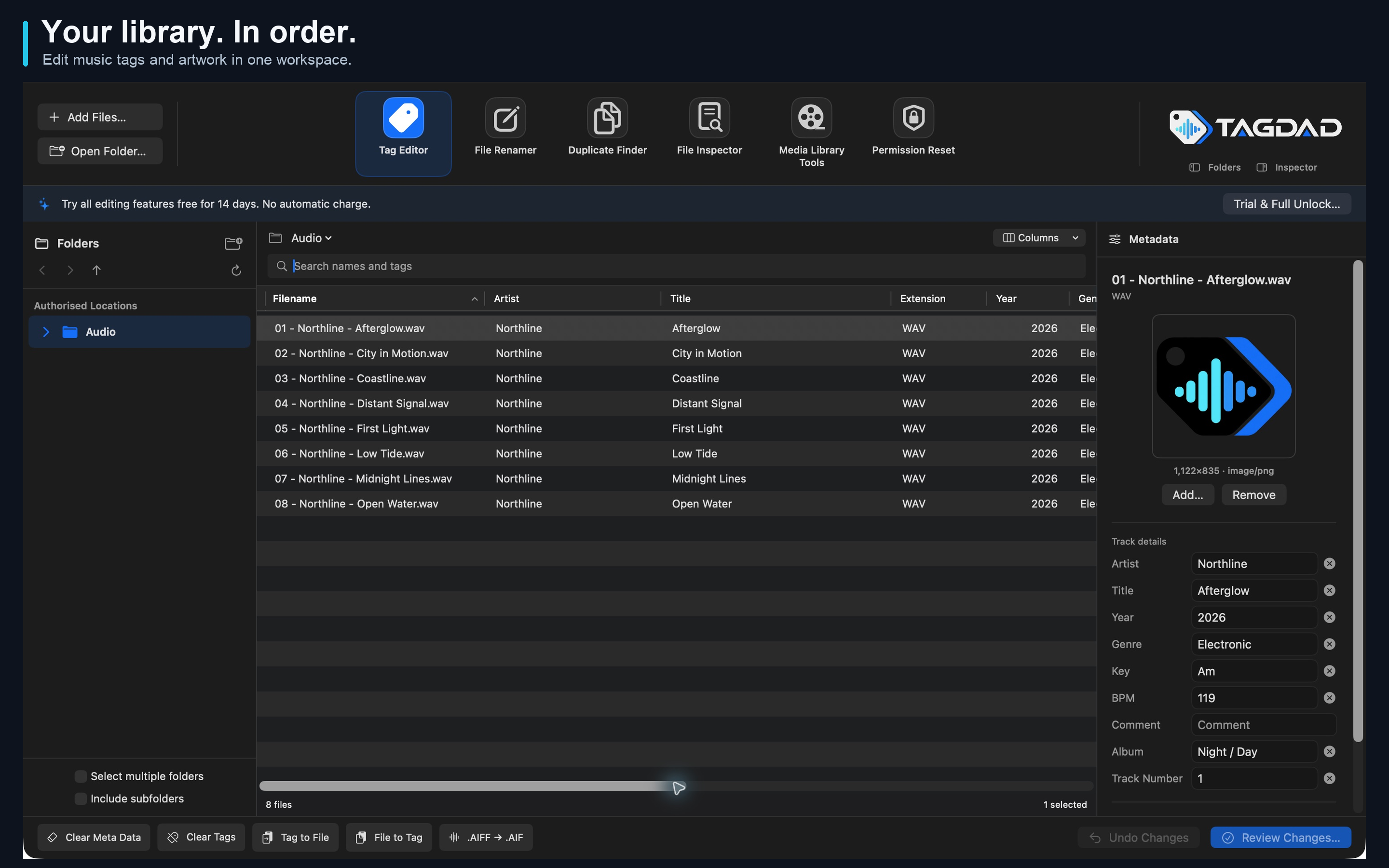This screenshot has height=868, width=1389.
Task: Click the album artwork thumbnail
Action: point(1224,386)
